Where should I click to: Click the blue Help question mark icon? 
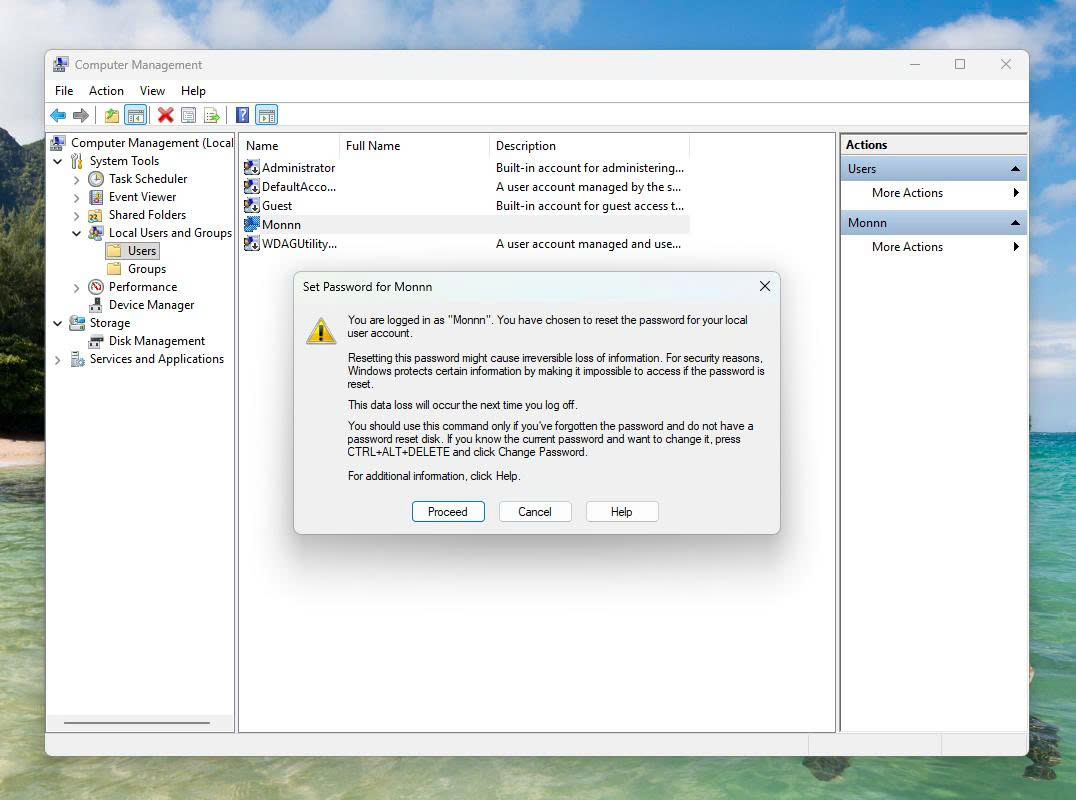pos(242,115)
